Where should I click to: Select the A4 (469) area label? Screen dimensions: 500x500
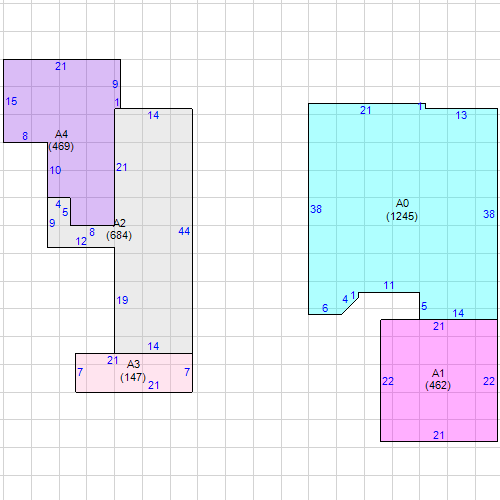tap(61, 140)
